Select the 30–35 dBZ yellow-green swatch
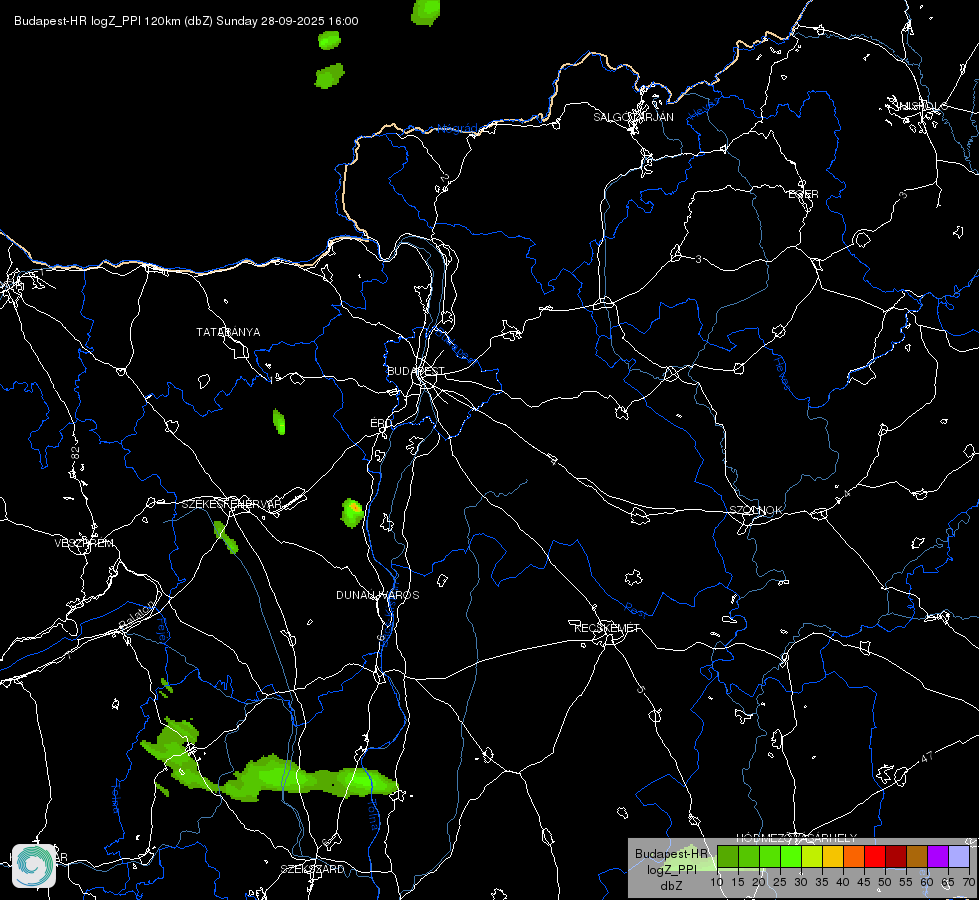 812,856
